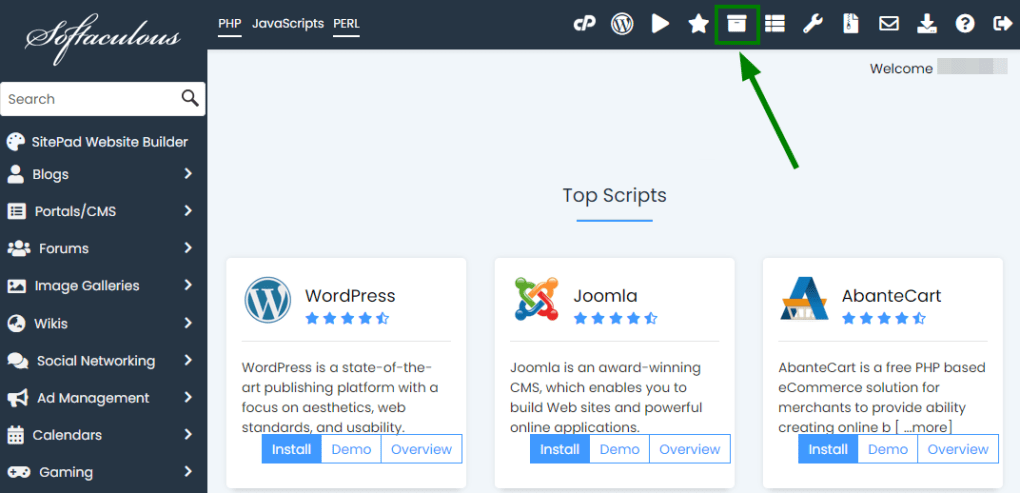The width and height of the screenshot is (1020, 493).
Task: Click the Gaming controller icon
Action: (18, 472)
